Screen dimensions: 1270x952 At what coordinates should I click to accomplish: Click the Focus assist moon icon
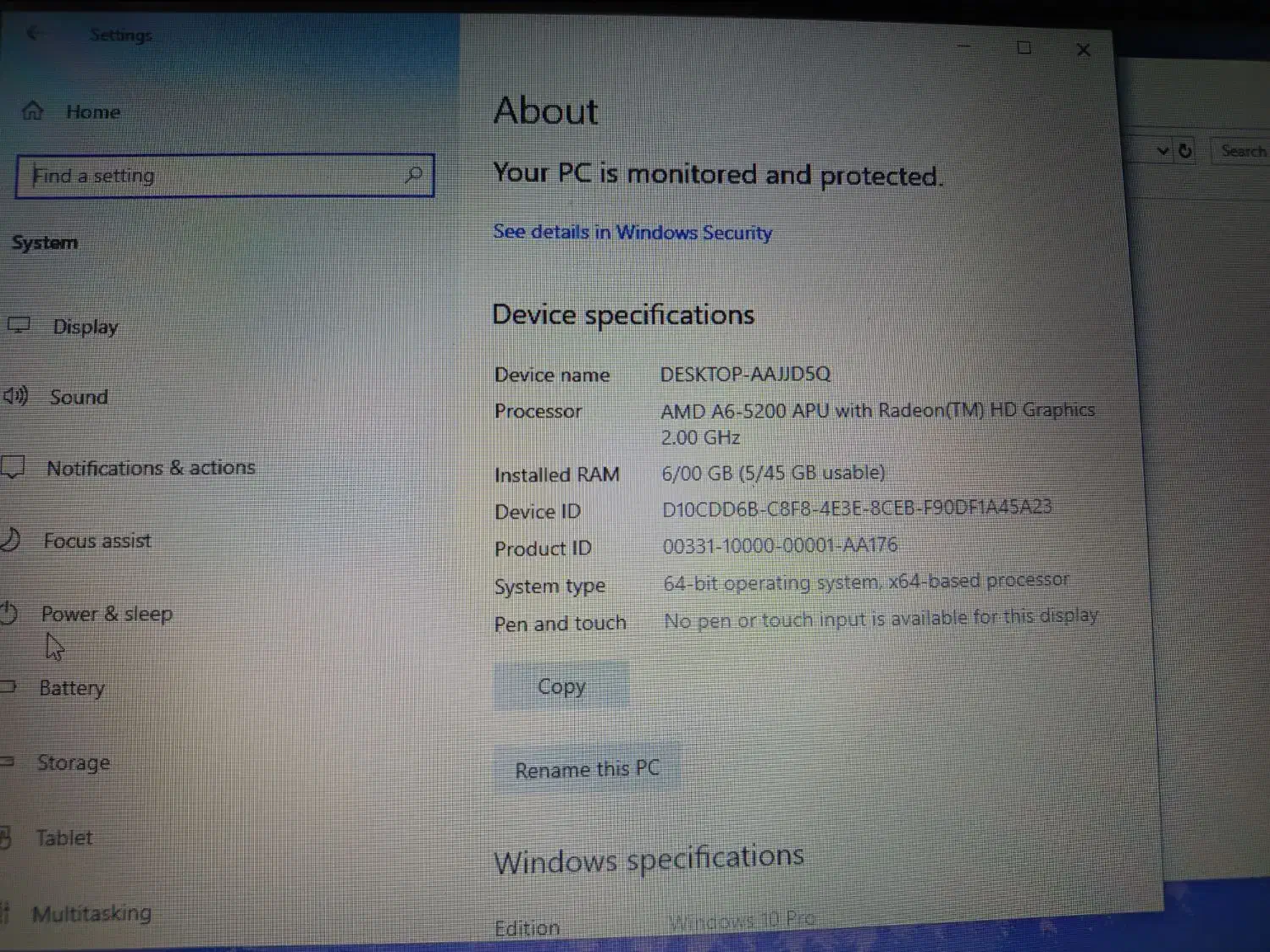point(10,539)
